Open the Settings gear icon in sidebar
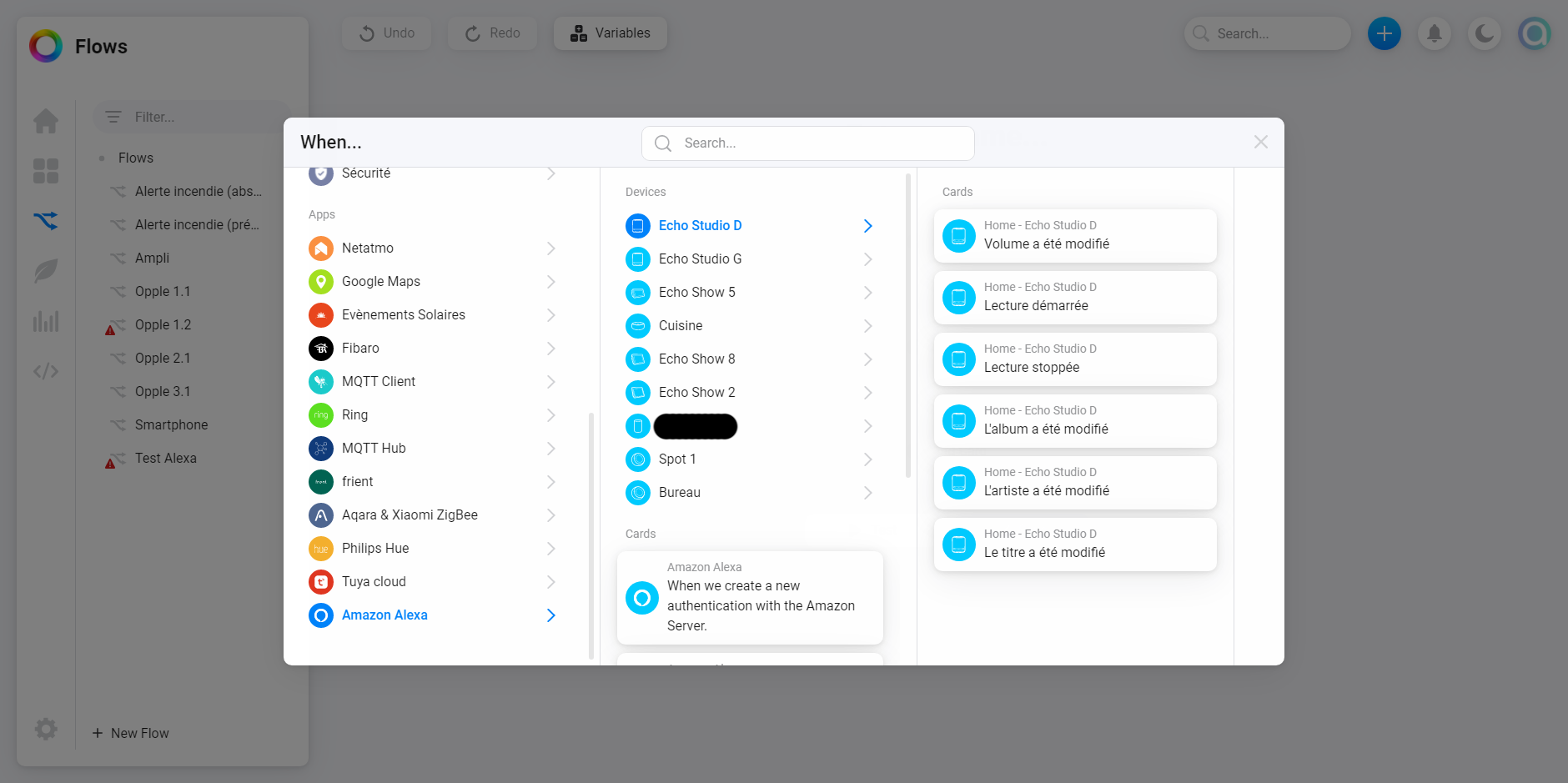Image resolution: width=1568 pixels, height=783 pixels. [46, 730]
